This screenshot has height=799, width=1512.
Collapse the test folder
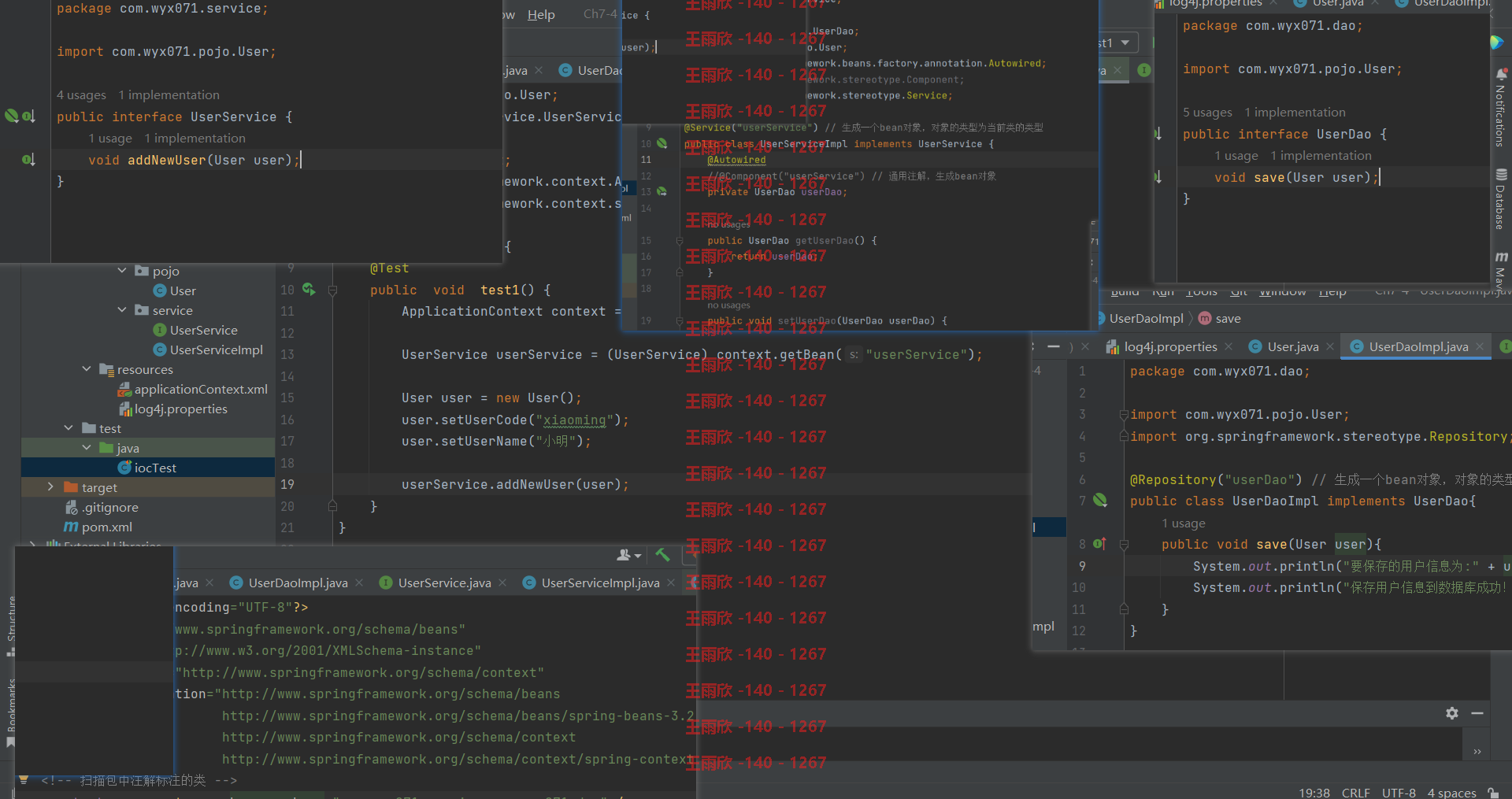tap(69, 428)
